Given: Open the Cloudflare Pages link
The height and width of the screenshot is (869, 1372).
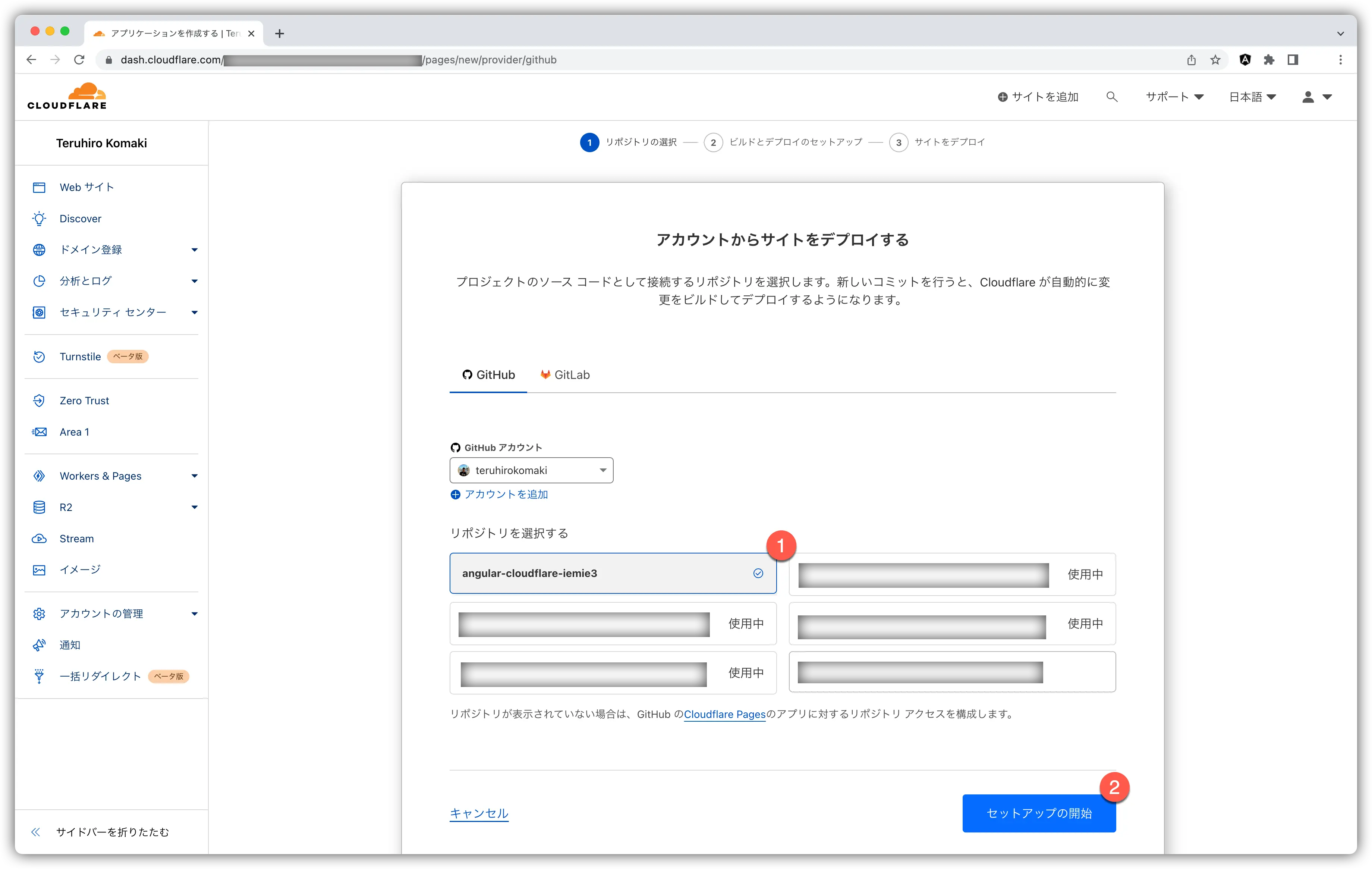Looking at the screenshot, I should pyautogui.click(x=724, y=714).
